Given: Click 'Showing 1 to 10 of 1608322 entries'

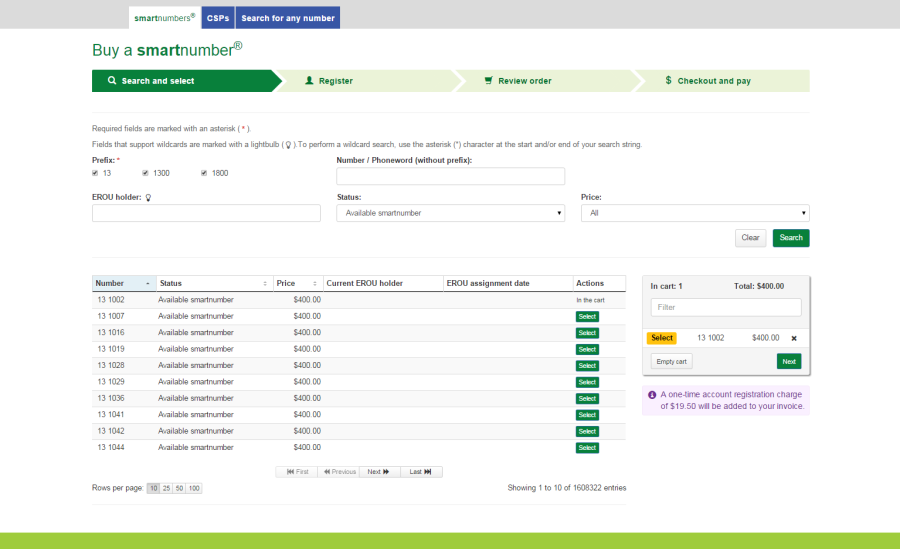Looking at the screenshot, I should [567, 488].
